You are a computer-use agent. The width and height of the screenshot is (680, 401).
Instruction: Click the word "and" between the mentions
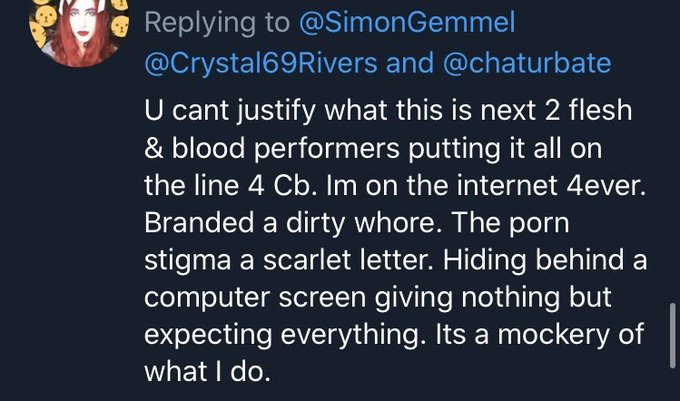410,63
